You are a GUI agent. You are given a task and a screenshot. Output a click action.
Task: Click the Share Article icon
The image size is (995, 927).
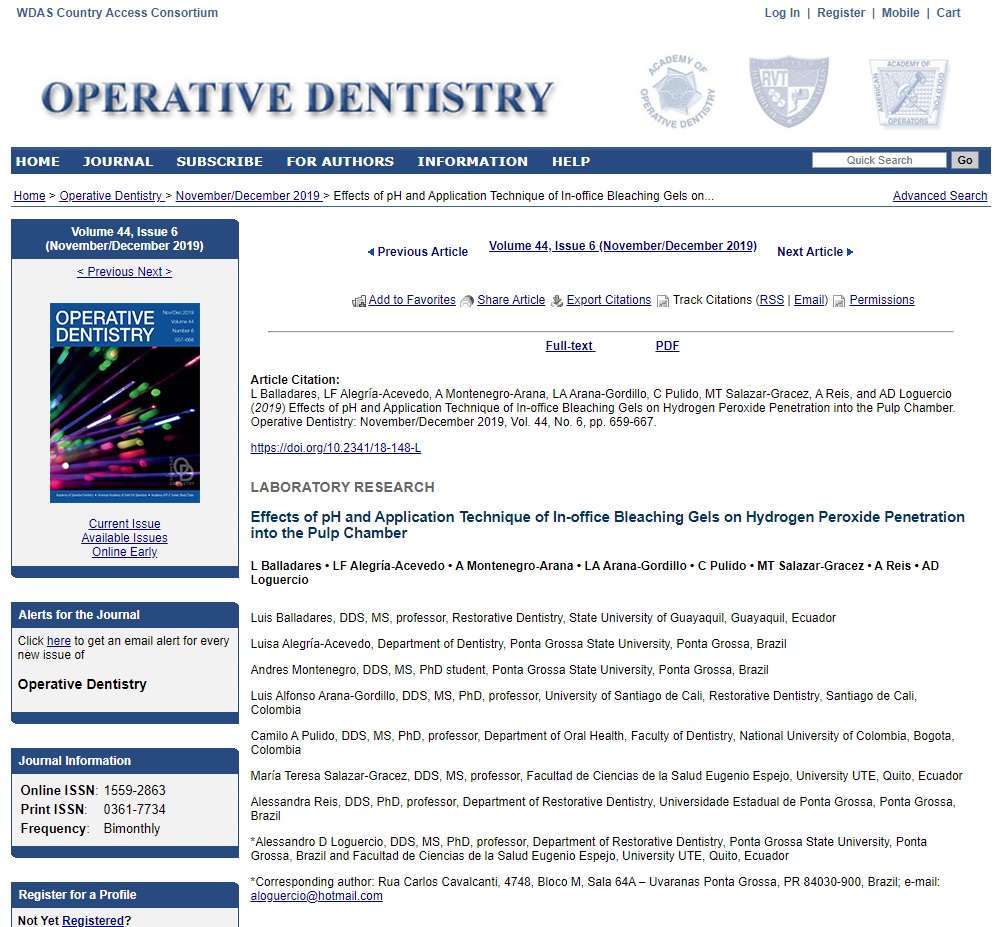(x=467, y=301)
